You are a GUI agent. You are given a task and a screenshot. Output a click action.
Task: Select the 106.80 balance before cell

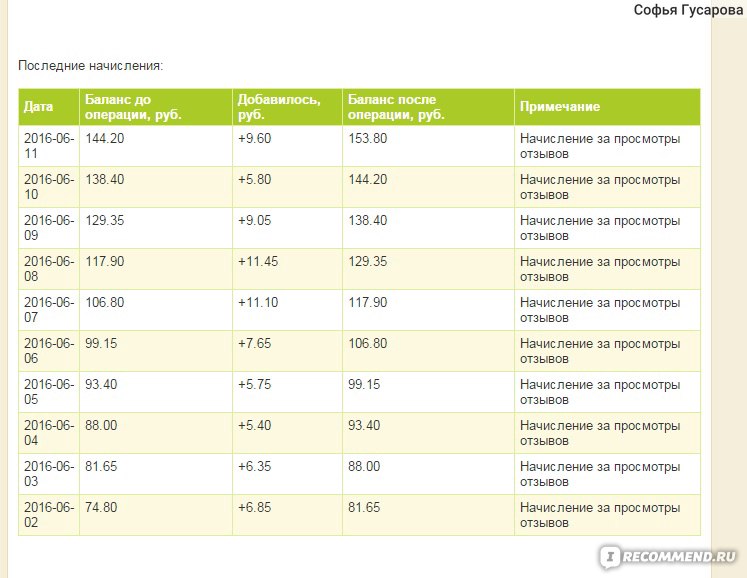pos(156,310)
